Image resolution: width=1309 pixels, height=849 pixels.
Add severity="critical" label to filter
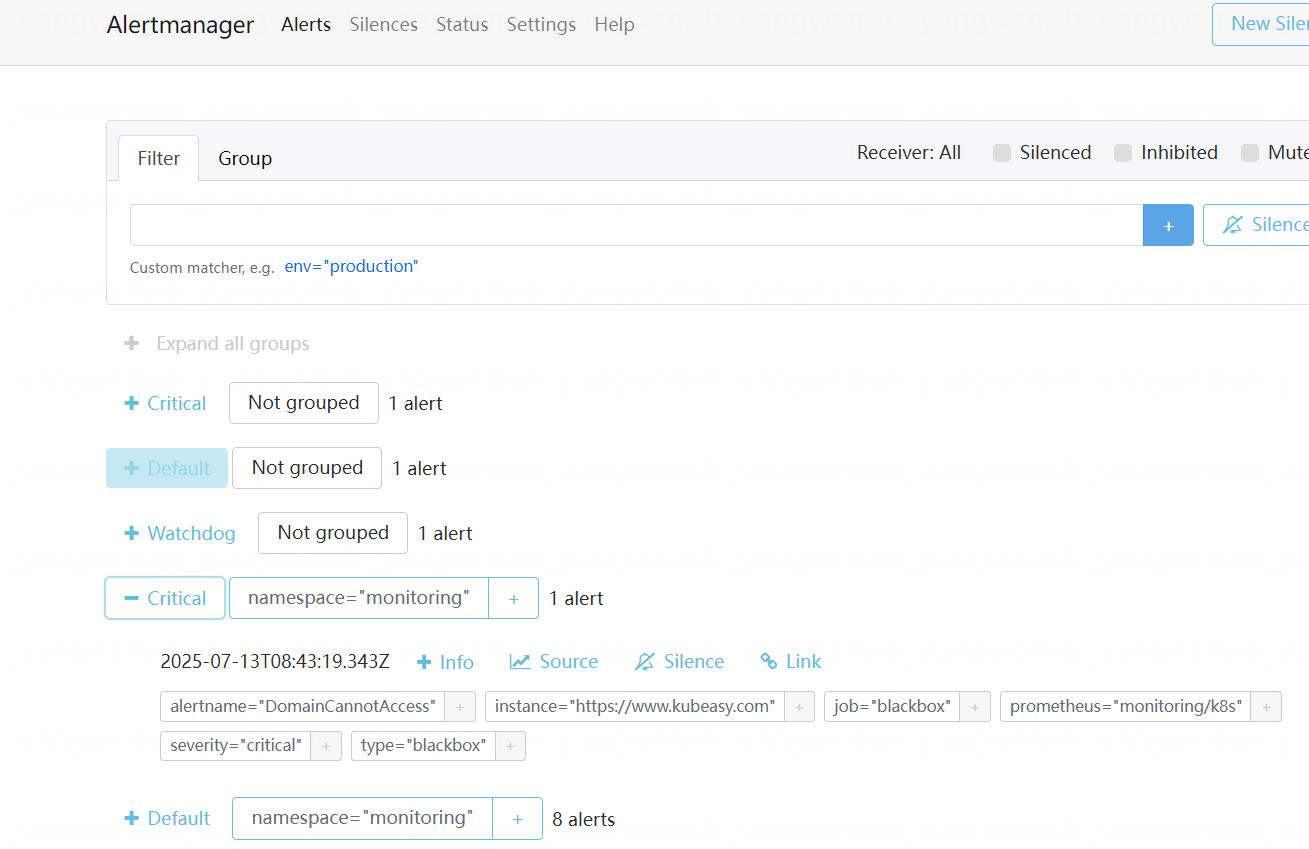pos(326,746)
